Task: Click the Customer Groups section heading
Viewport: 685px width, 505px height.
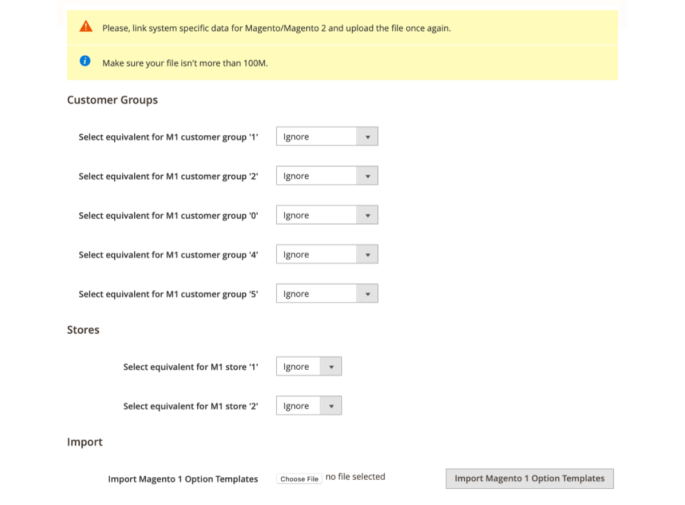Action: point(112,100)
